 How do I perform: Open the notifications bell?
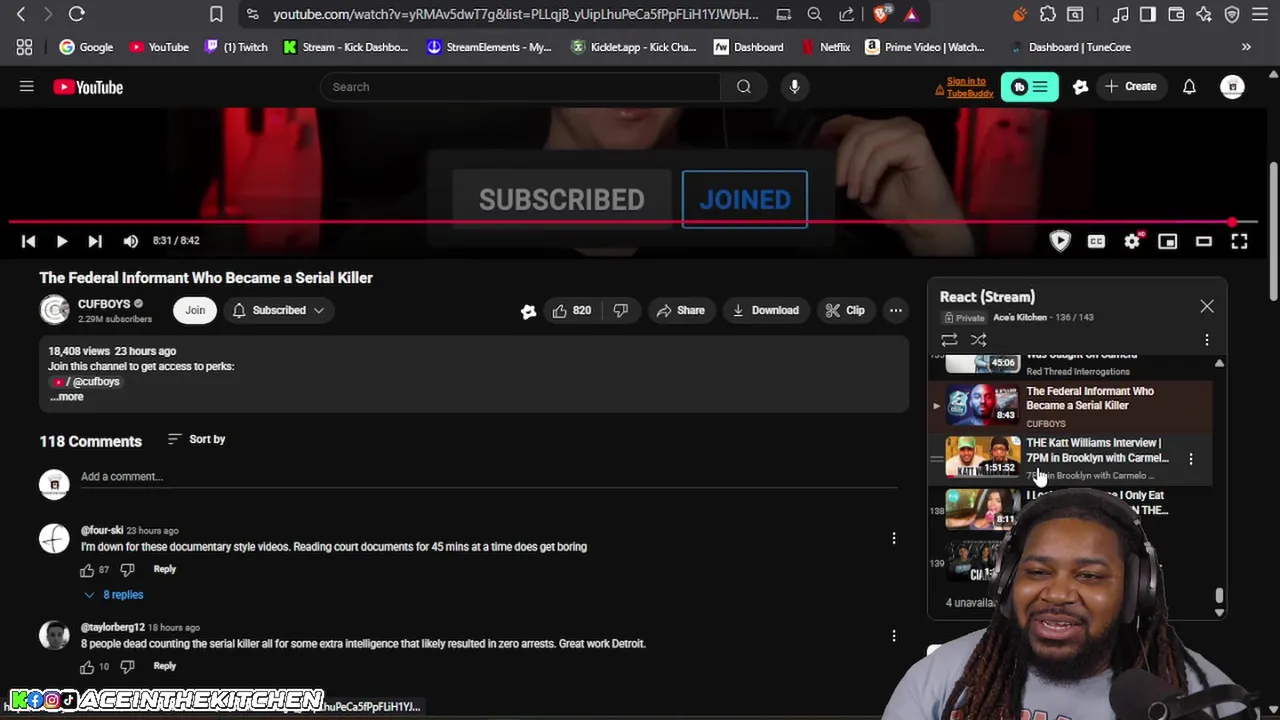pos(1189,87)
